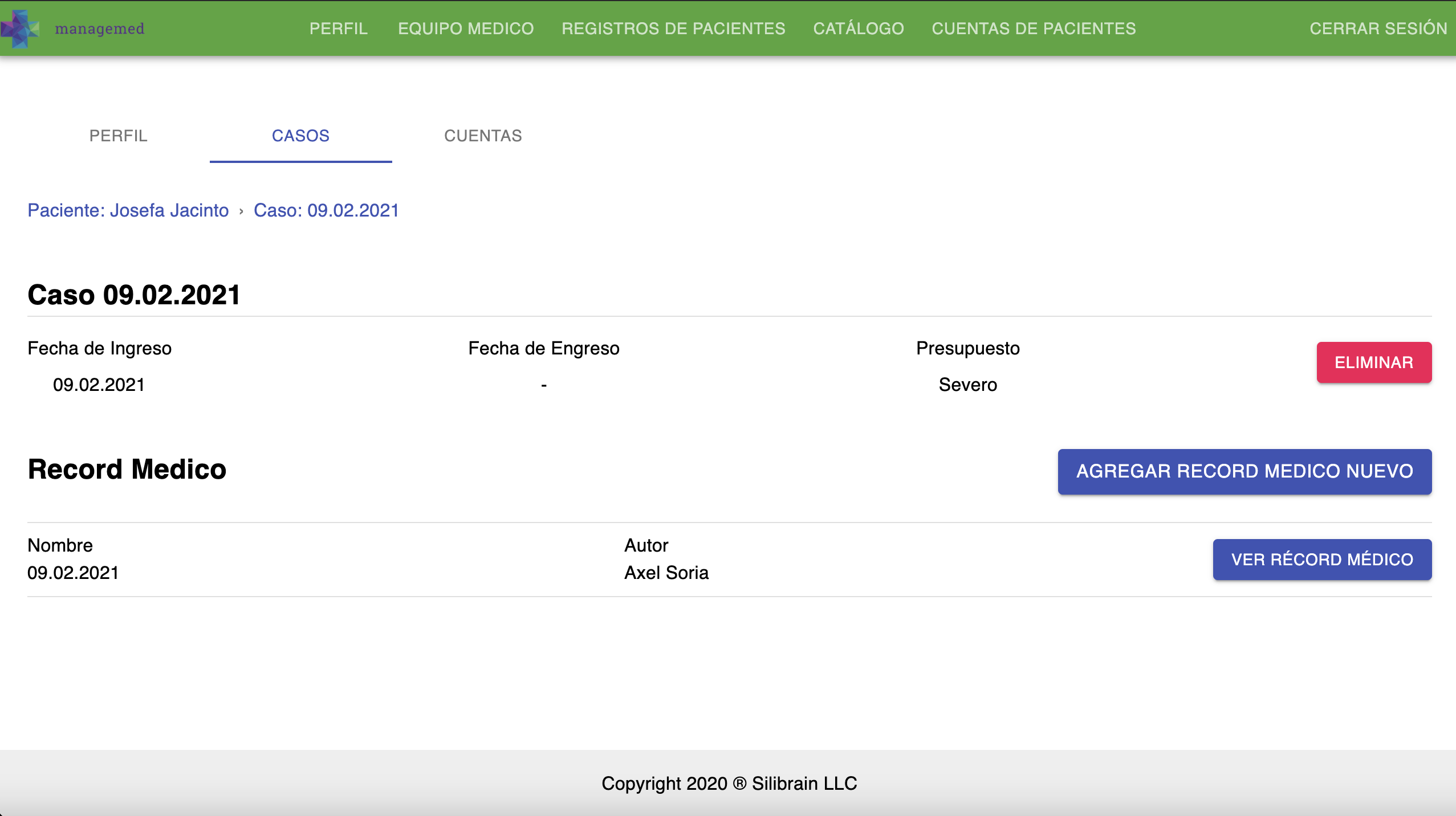Open EQUIPO MEDICO menu item
Image resolution: width=1456 pixels, height=816 pixels.
click(466, 28)
